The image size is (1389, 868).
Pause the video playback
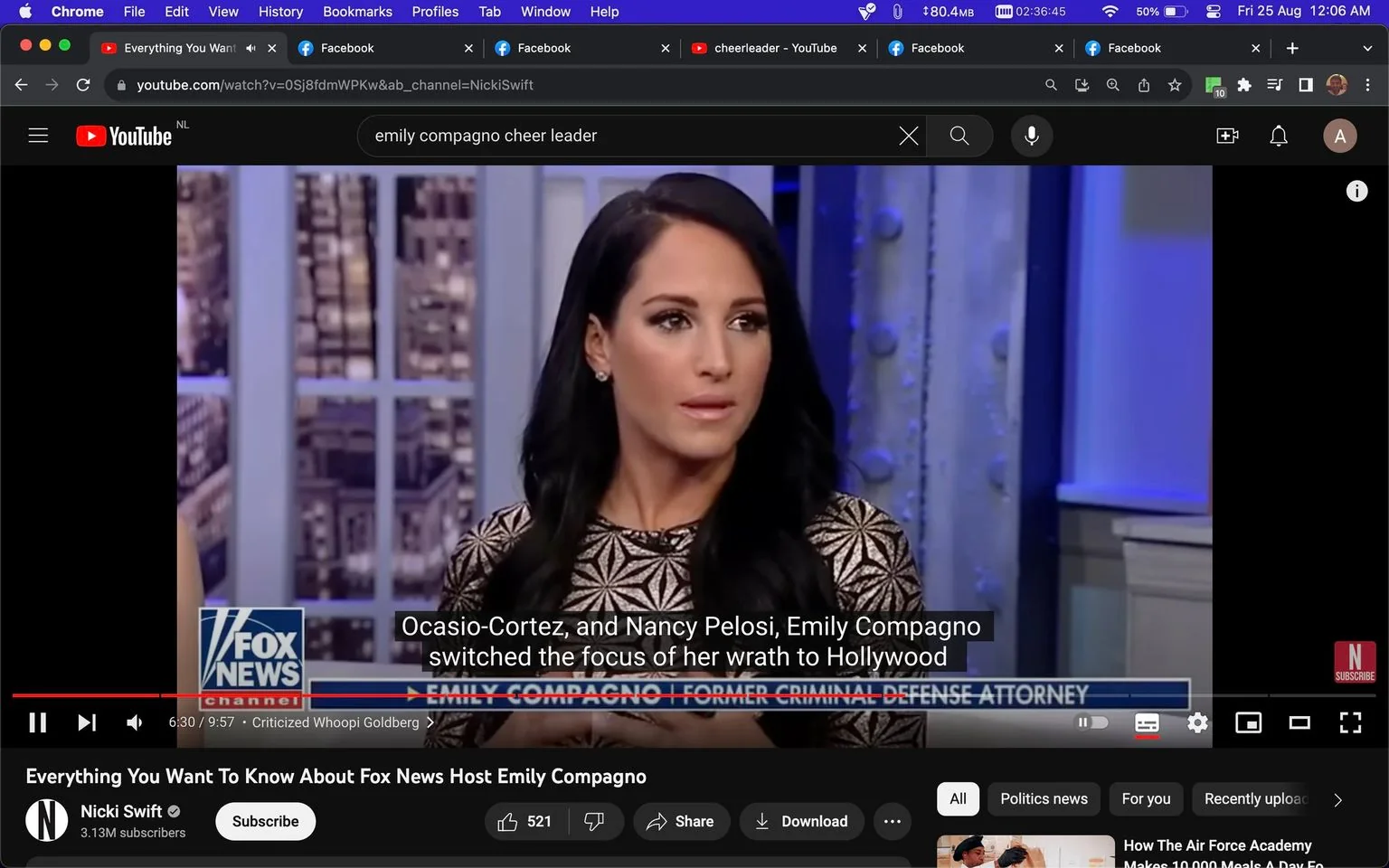tap(38, 722)
